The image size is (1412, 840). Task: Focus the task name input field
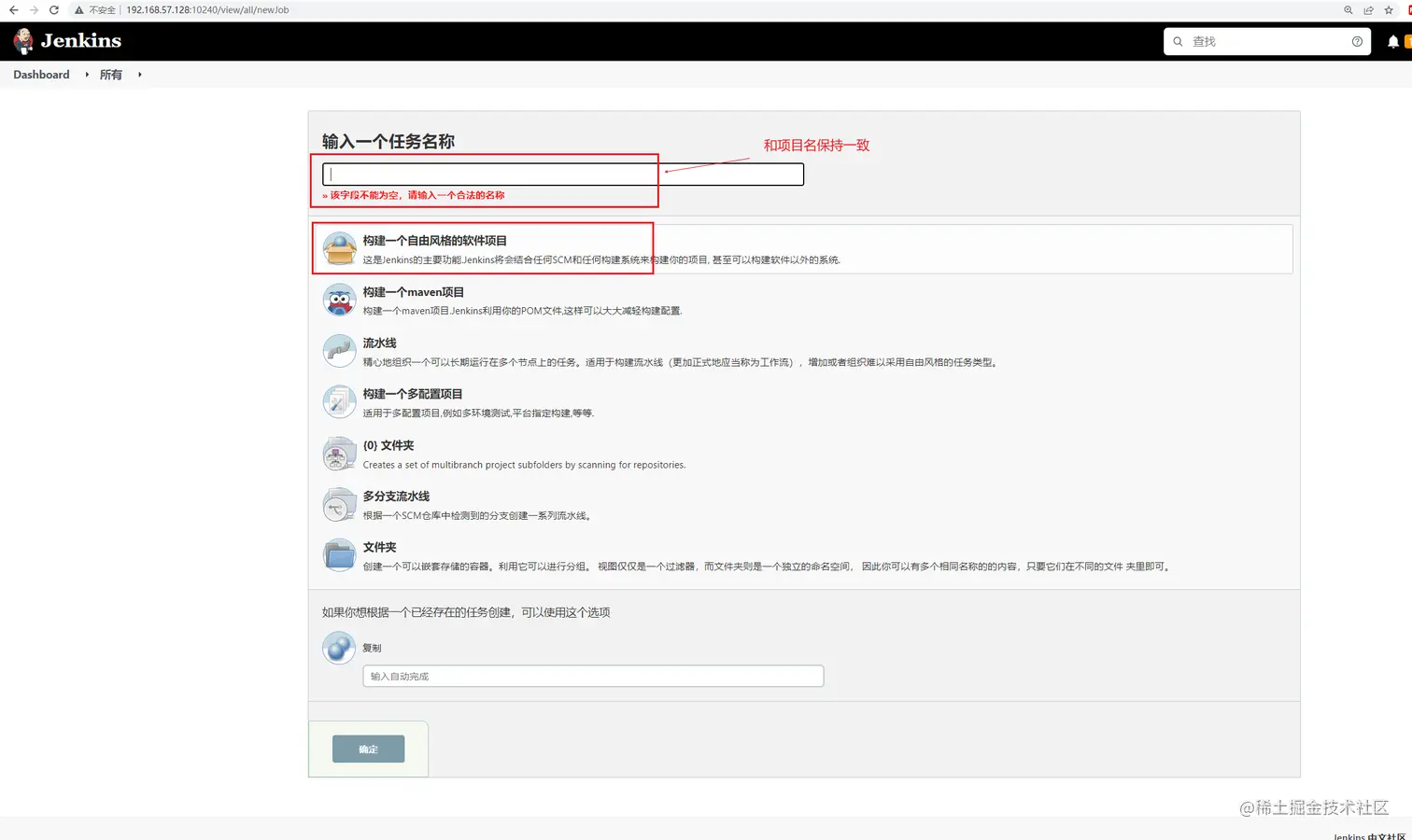[563, 174]
